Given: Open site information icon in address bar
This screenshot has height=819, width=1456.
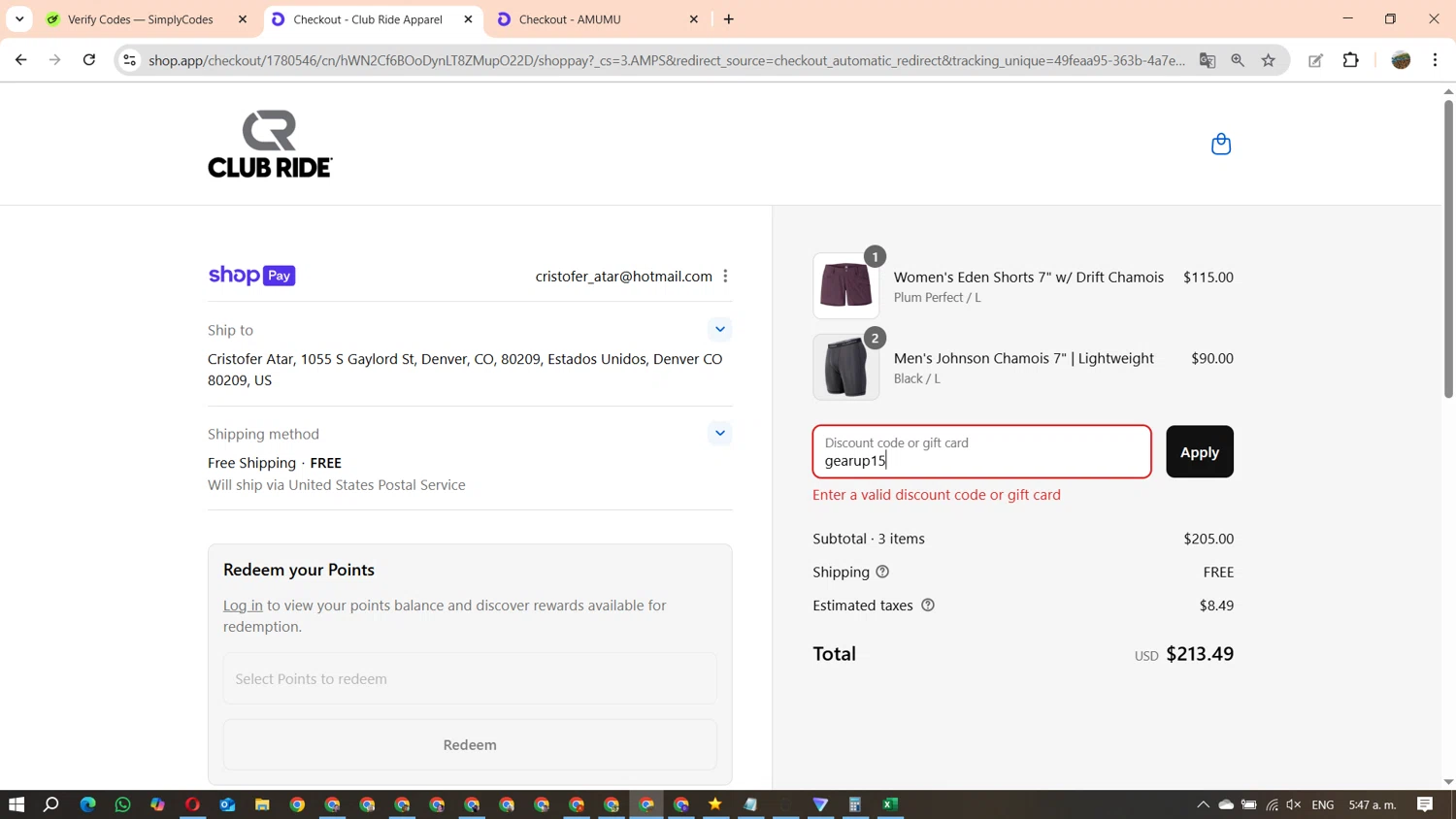Looking at the screenshot, I should pyautogui.click(x=129, y=60).
